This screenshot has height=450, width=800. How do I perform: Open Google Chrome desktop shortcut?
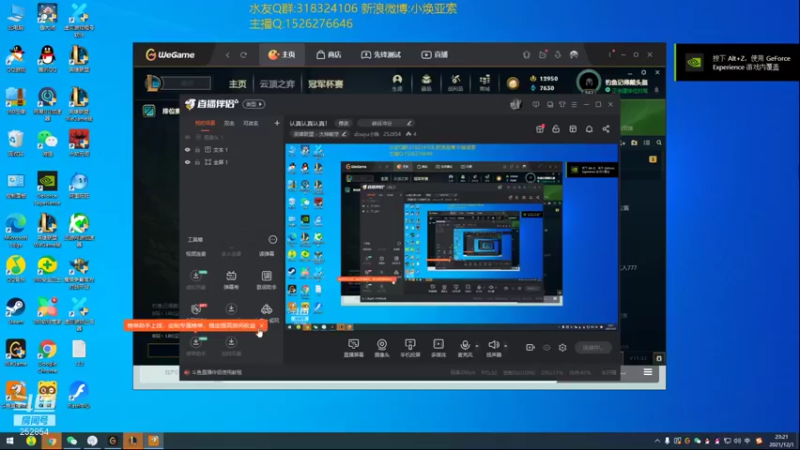(x=47, y=356)
